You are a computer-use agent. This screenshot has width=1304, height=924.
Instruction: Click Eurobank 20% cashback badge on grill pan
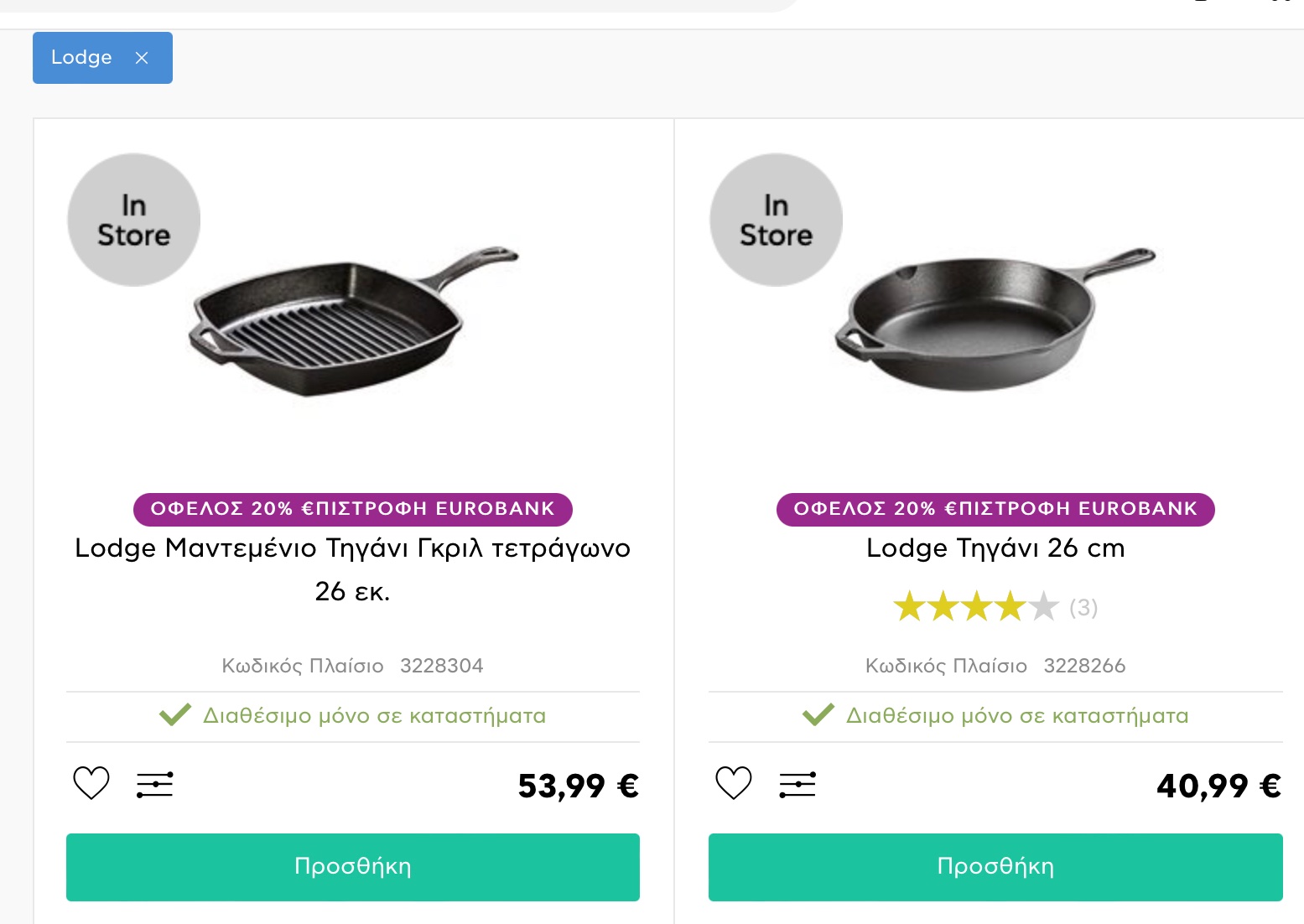tap(353, 509)
